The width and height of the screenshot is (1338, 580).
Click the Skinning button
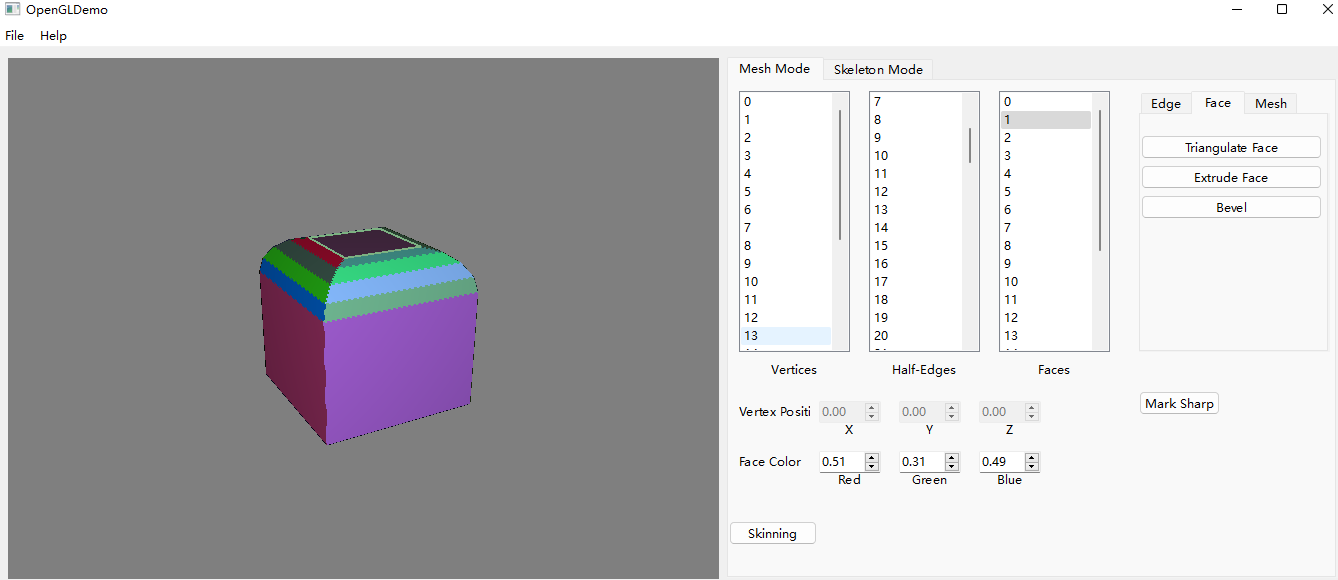click(772, 532)
